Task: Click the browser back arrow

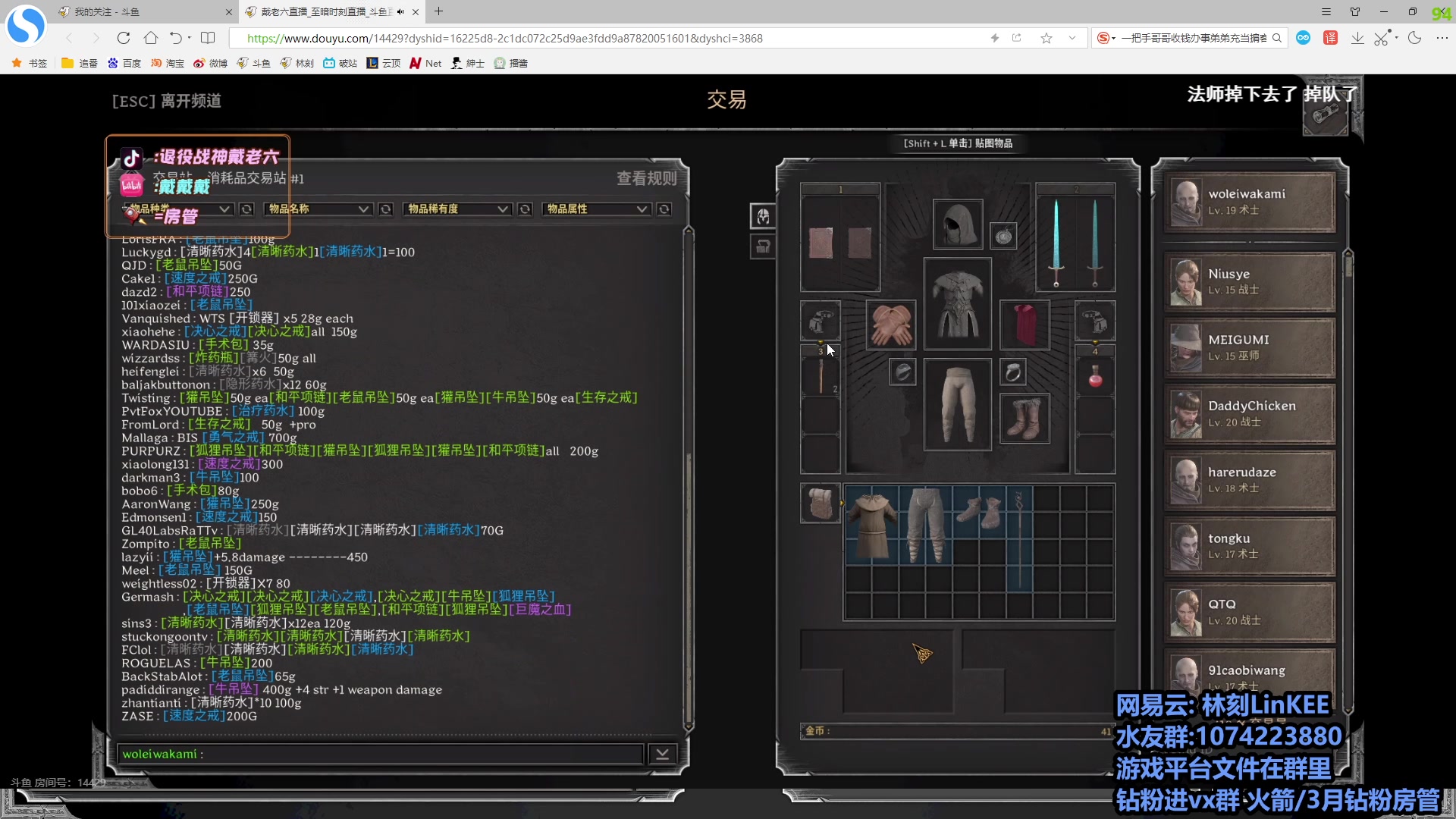Action: pos(70,38)
